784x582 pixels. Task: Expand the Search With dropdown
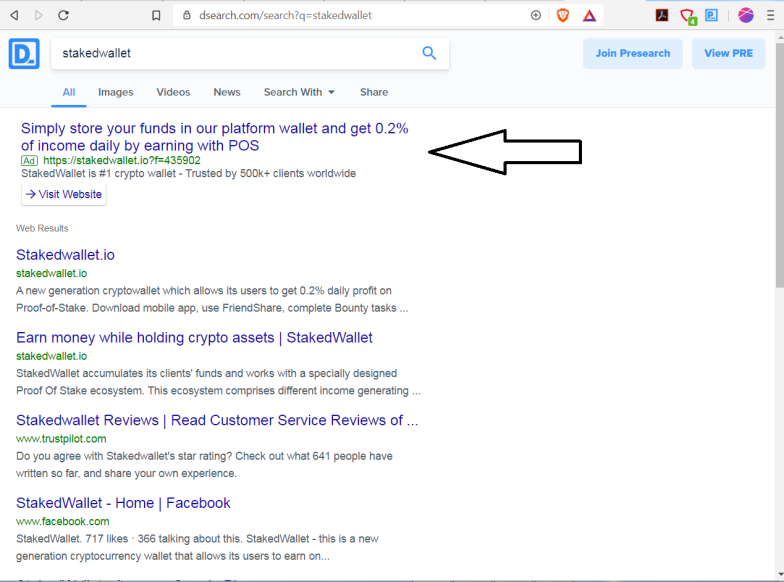click(x=299, y=92)
